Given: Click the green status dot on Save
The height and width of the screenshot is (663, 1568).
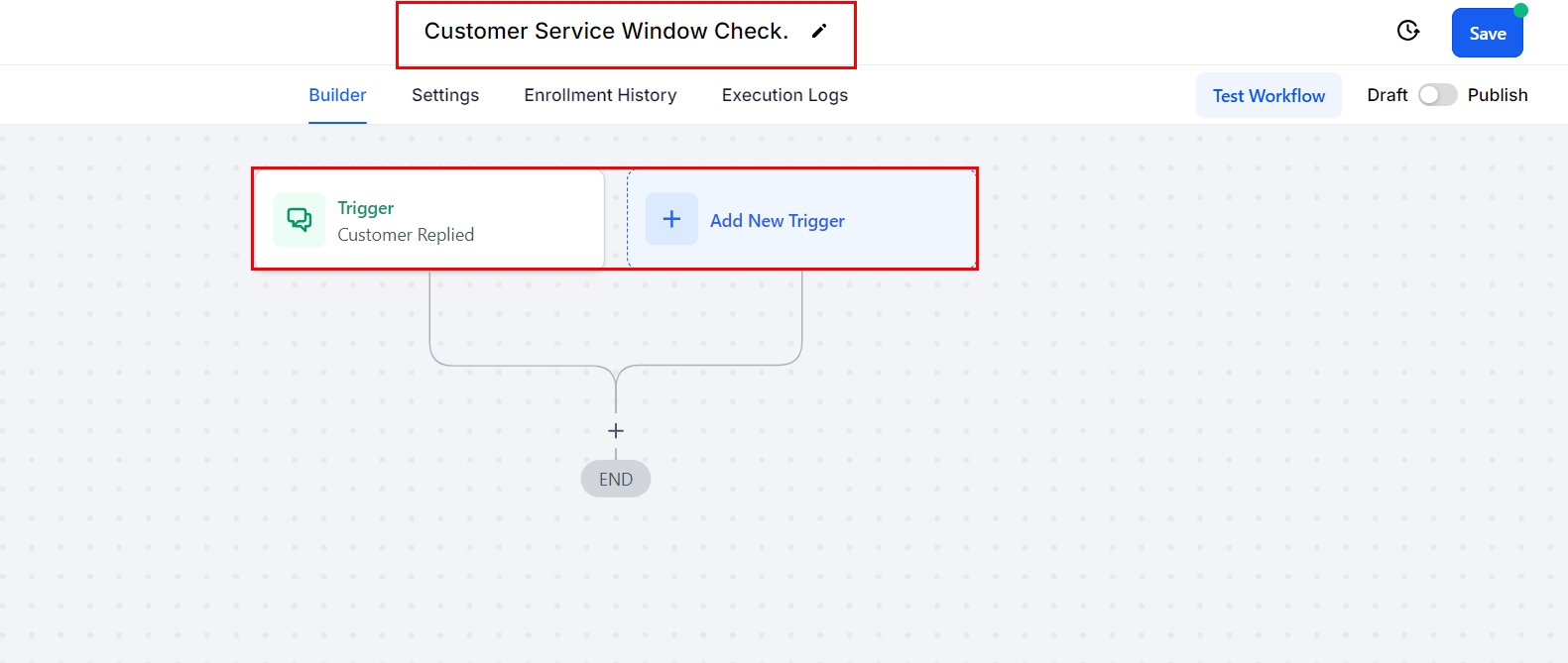Looking at the screenshot, I should click(1520, 10).
